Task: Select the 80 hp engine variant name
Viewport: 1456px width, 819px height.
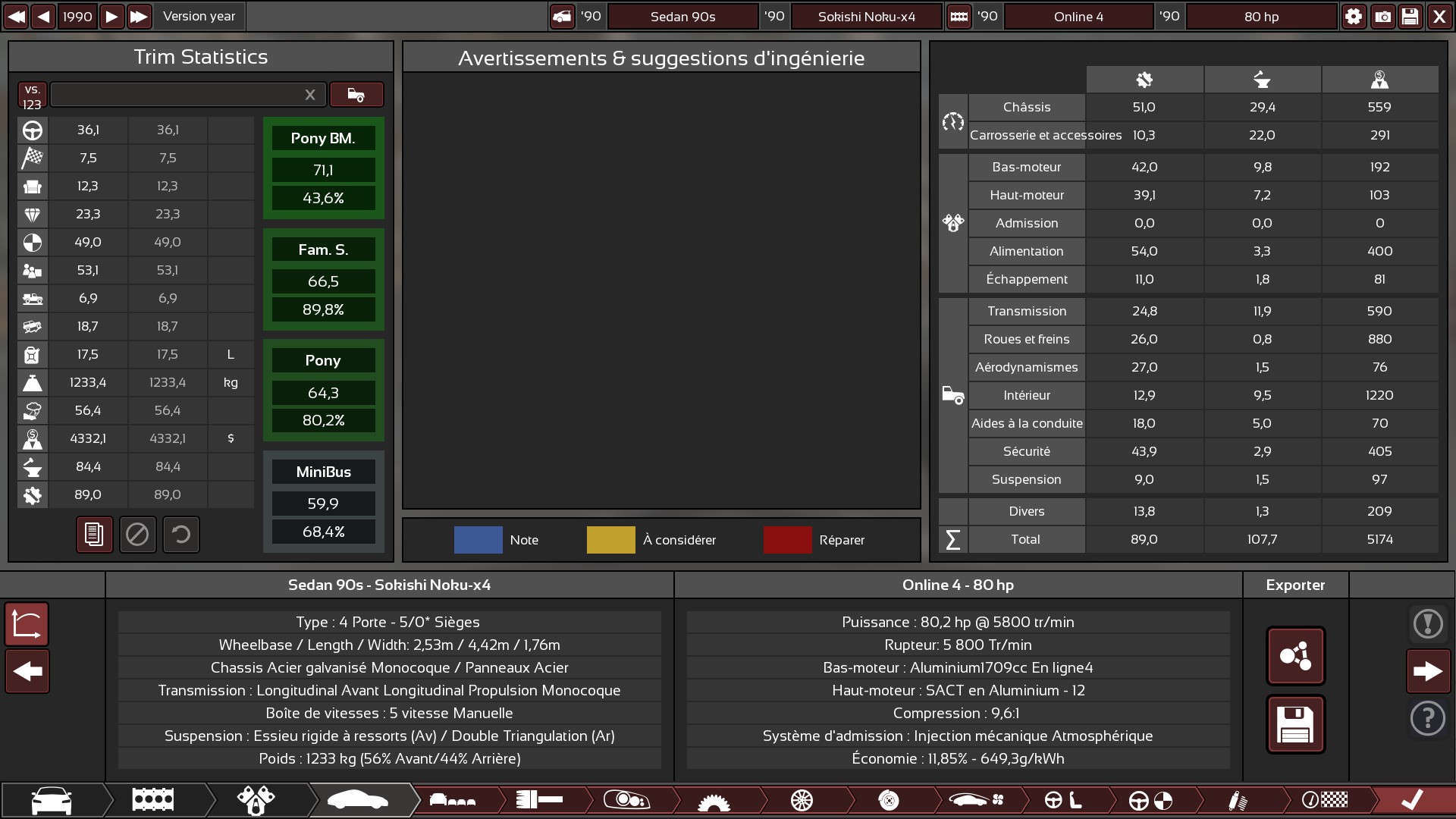Action: 1261,16
